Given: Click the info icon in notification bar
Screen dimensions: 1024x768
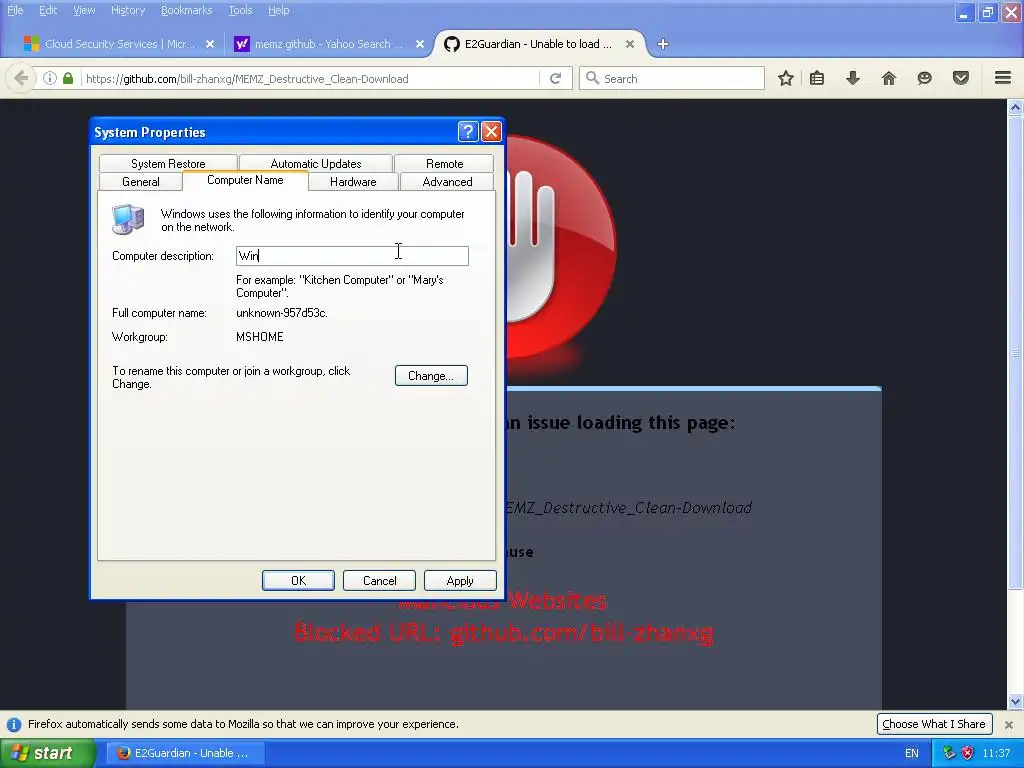Looking at the screenshot, I should point(14,724).
